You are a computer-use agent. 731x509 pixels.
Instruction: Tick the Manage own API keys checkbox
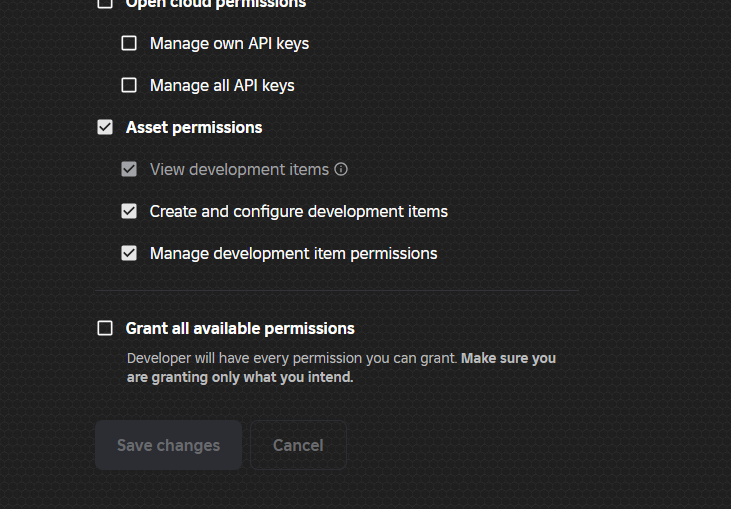[129, 43]
